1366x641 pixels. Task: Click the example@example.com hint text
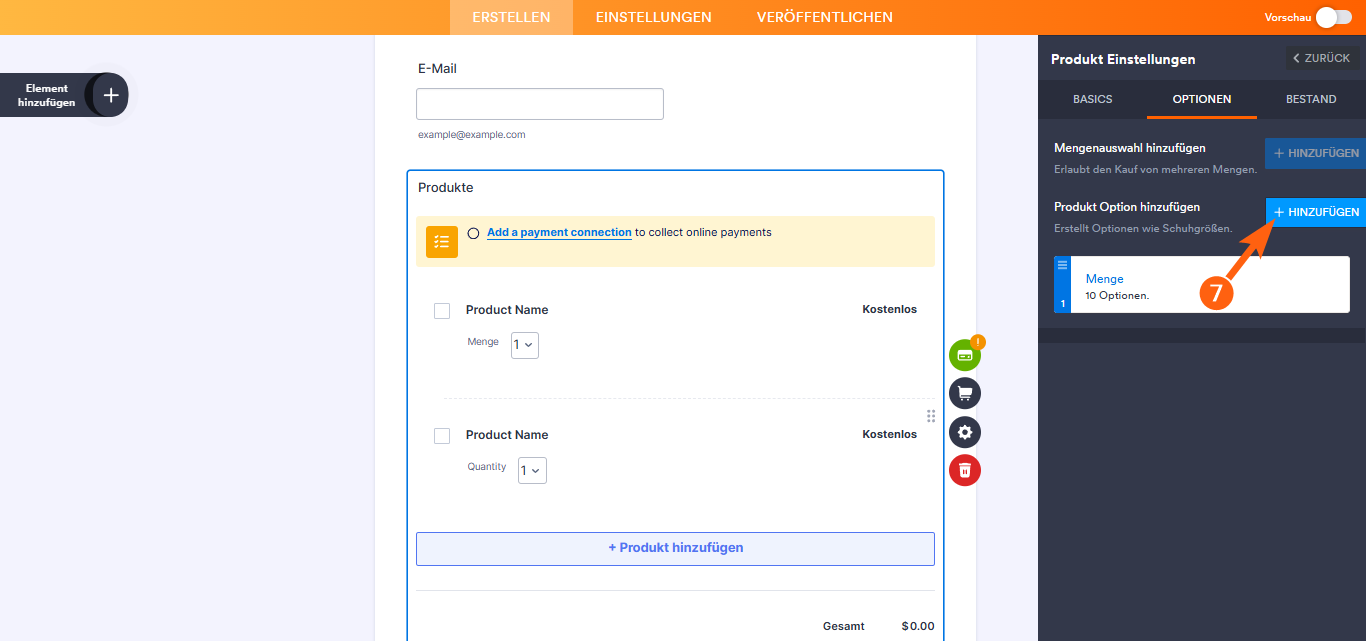471,134
